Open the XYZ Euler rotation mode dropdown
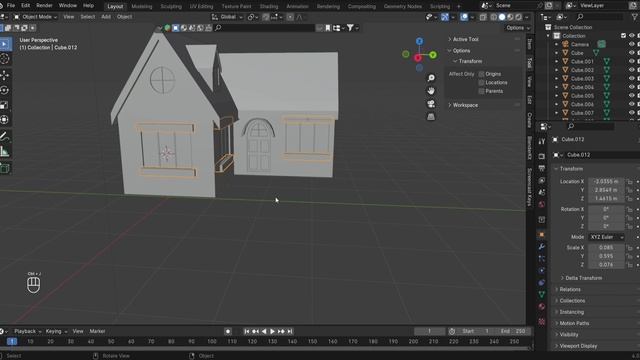 coord(606,237)
